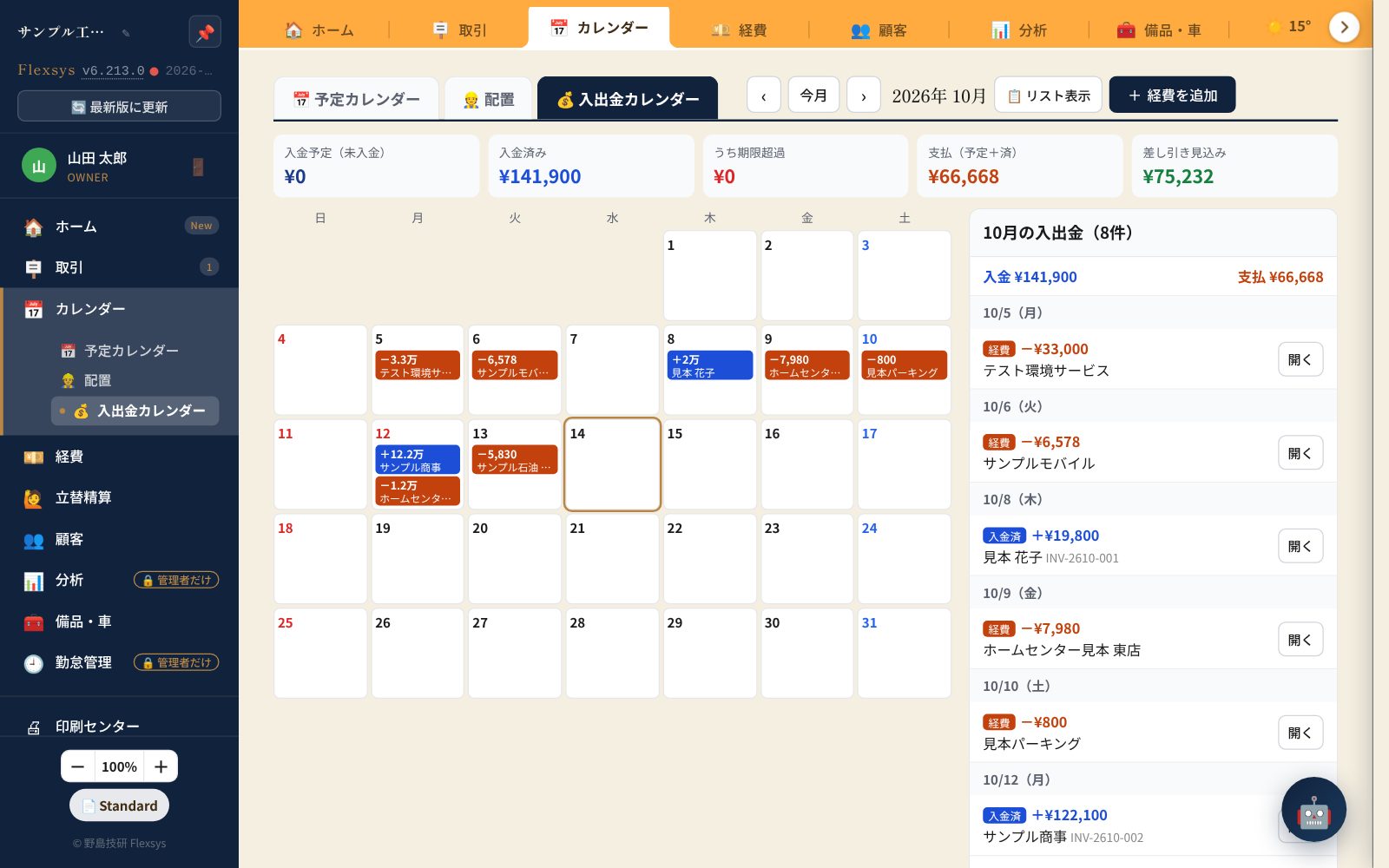Click the 最新版に更新 button
The height and width of the screenshot is (868, 1389).
(x=119, y=107)
